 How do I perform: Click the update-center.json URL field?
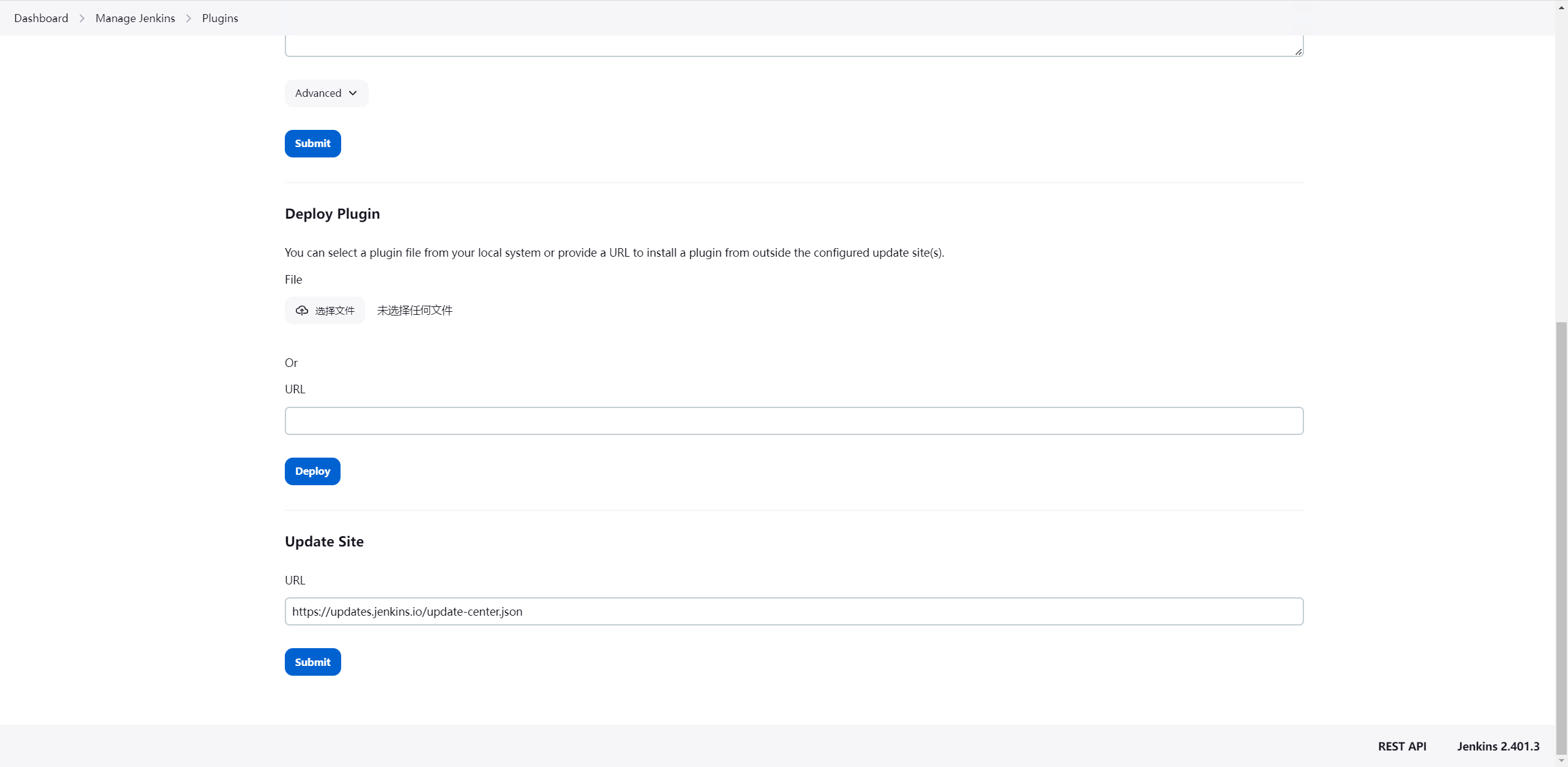(794, 611)
